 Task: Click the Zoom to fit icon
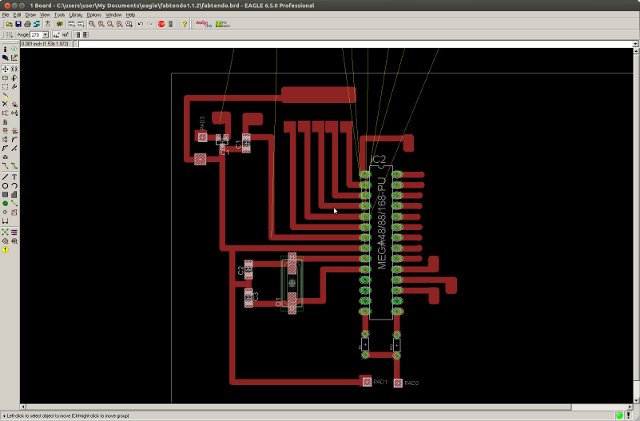pos(92,24)
